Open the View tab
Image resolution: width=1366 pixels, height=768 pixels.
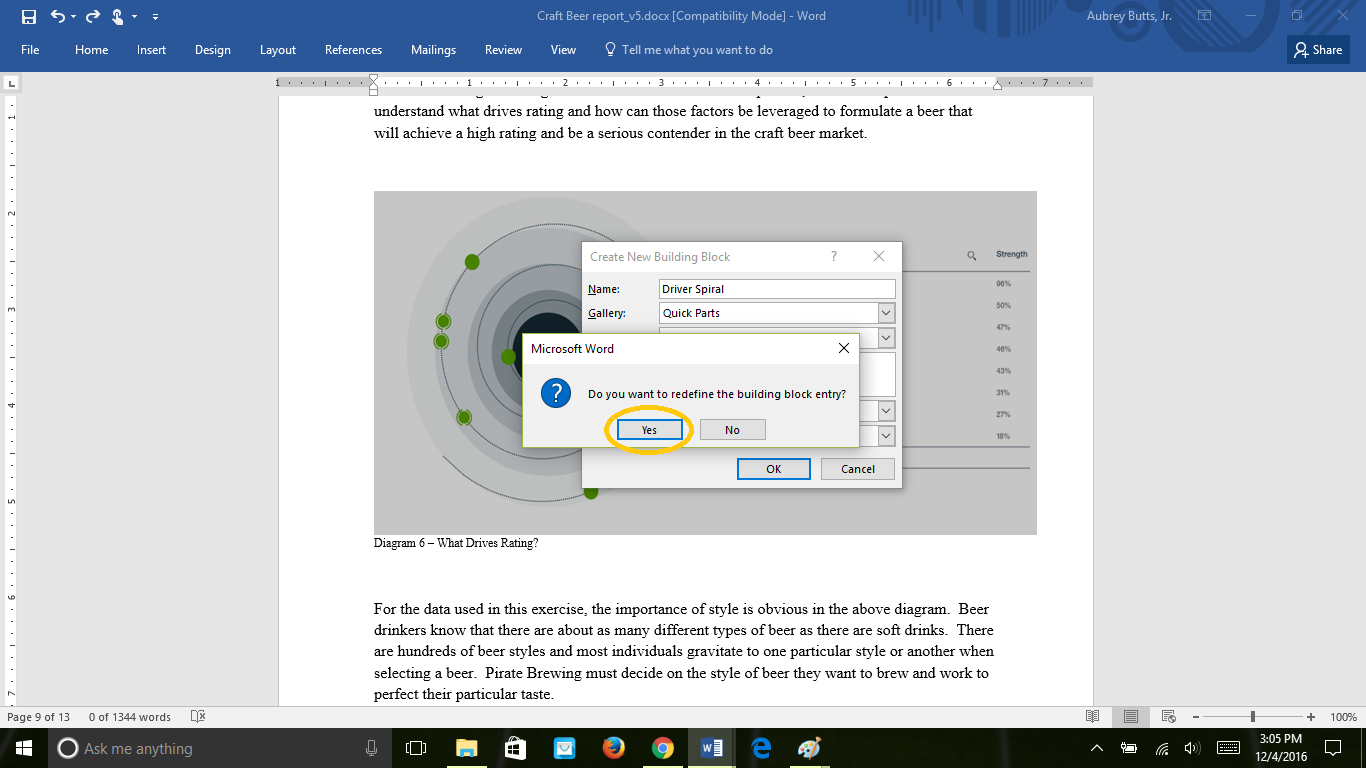(563, 50)
